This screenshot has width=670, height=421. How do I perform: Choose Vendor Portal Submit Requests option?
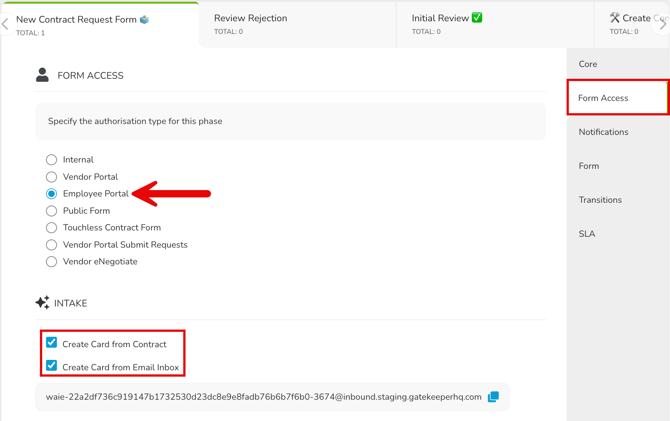(x=51, y=245)
